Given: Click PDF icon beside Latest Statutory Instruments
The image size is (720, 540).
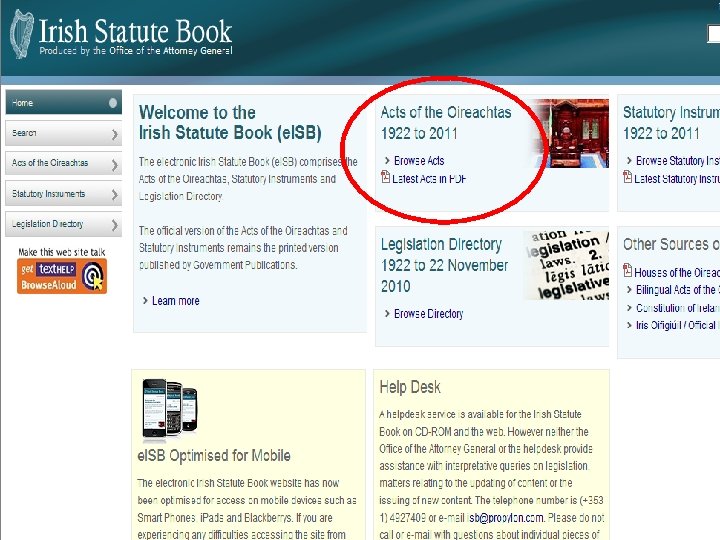Looking at the screenshot, I should (x=627, y=177).
